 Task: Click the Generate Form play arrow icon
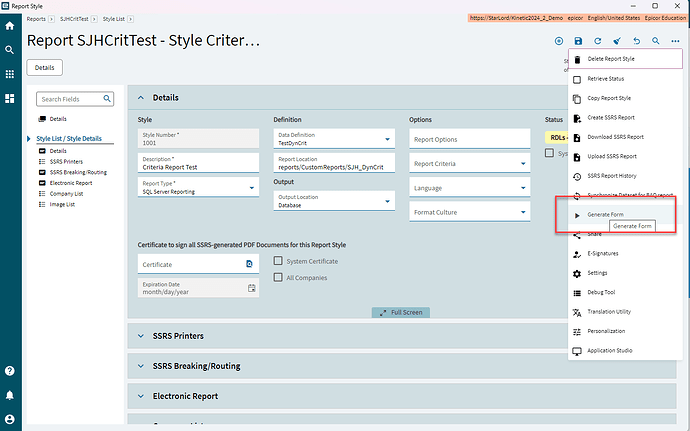pos(577,215)
